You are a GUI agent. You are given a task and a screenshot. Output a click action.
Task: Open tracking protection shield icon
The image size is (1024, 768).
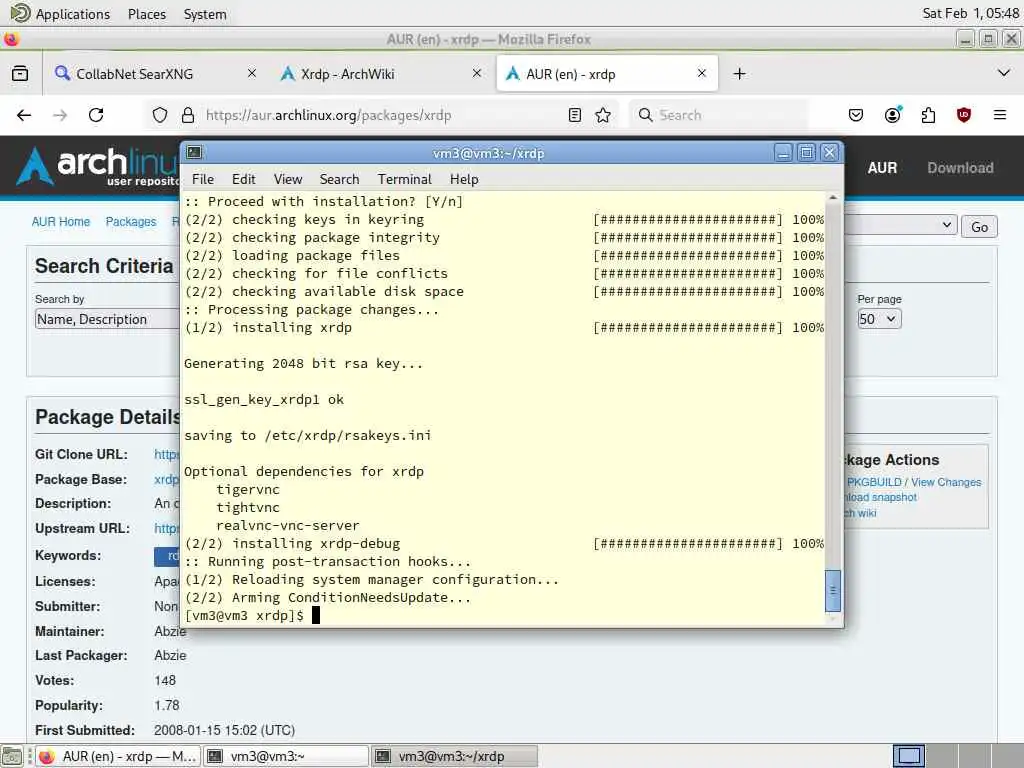[160, 116]
